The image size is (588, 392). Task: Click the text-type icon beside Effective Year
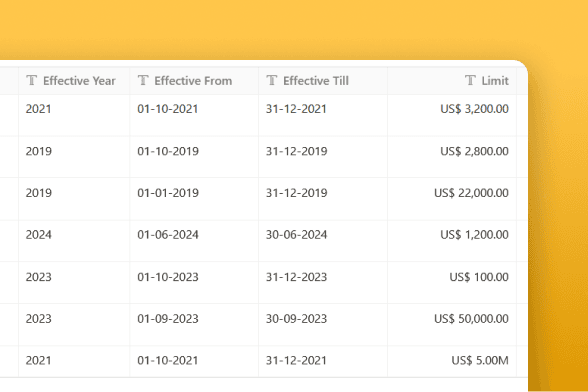click(x=32, y=80)
